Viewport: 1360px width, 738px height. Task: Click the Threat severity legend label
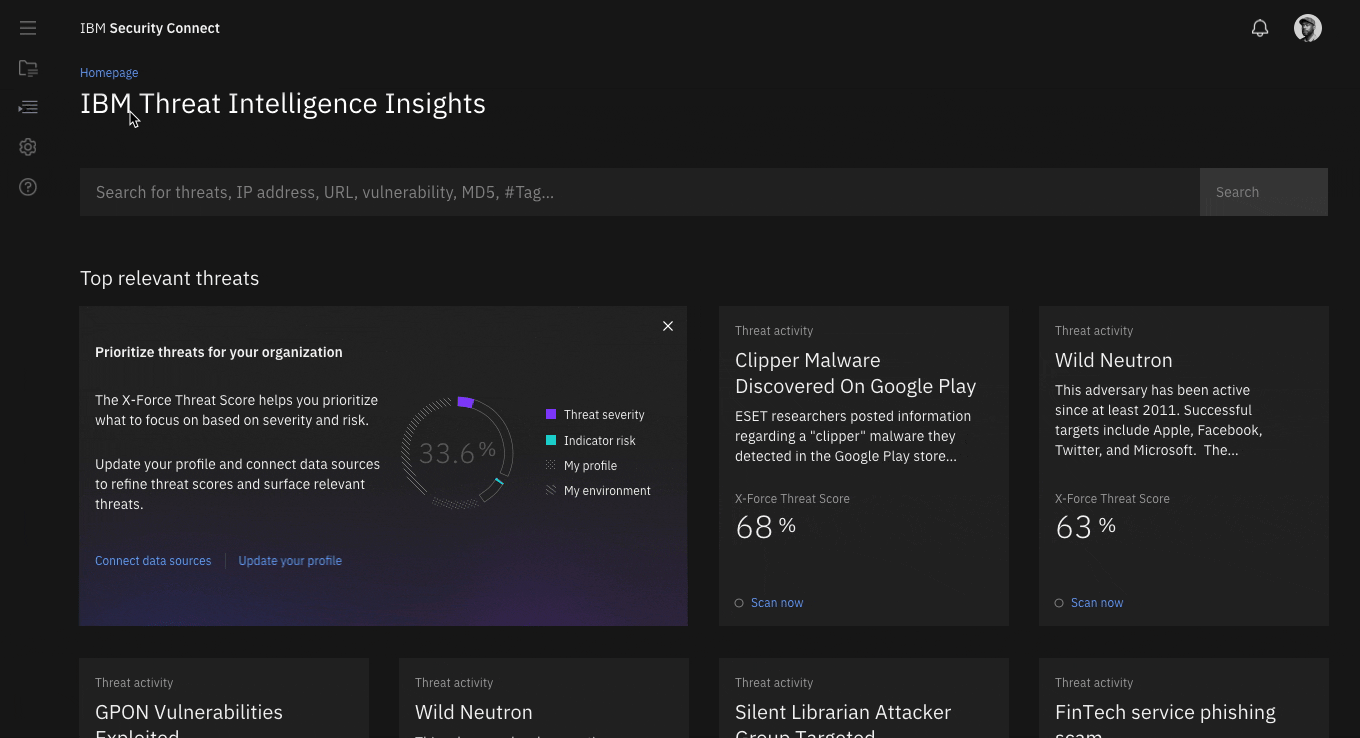(x=604, y=415)
